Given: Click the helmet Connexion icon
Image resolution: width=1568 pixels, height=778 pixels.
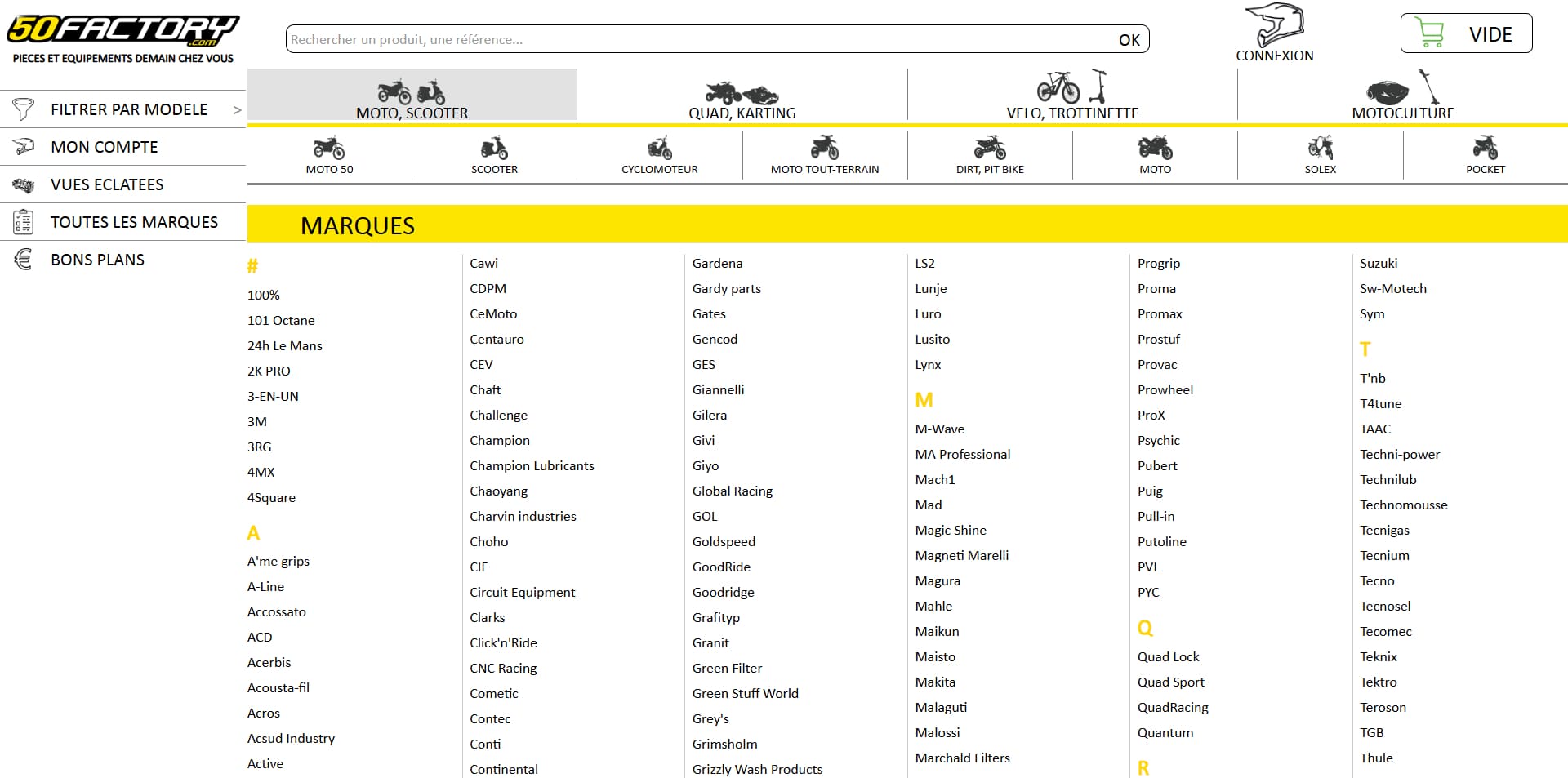Looking at the screenshot, I should 1274,25.
